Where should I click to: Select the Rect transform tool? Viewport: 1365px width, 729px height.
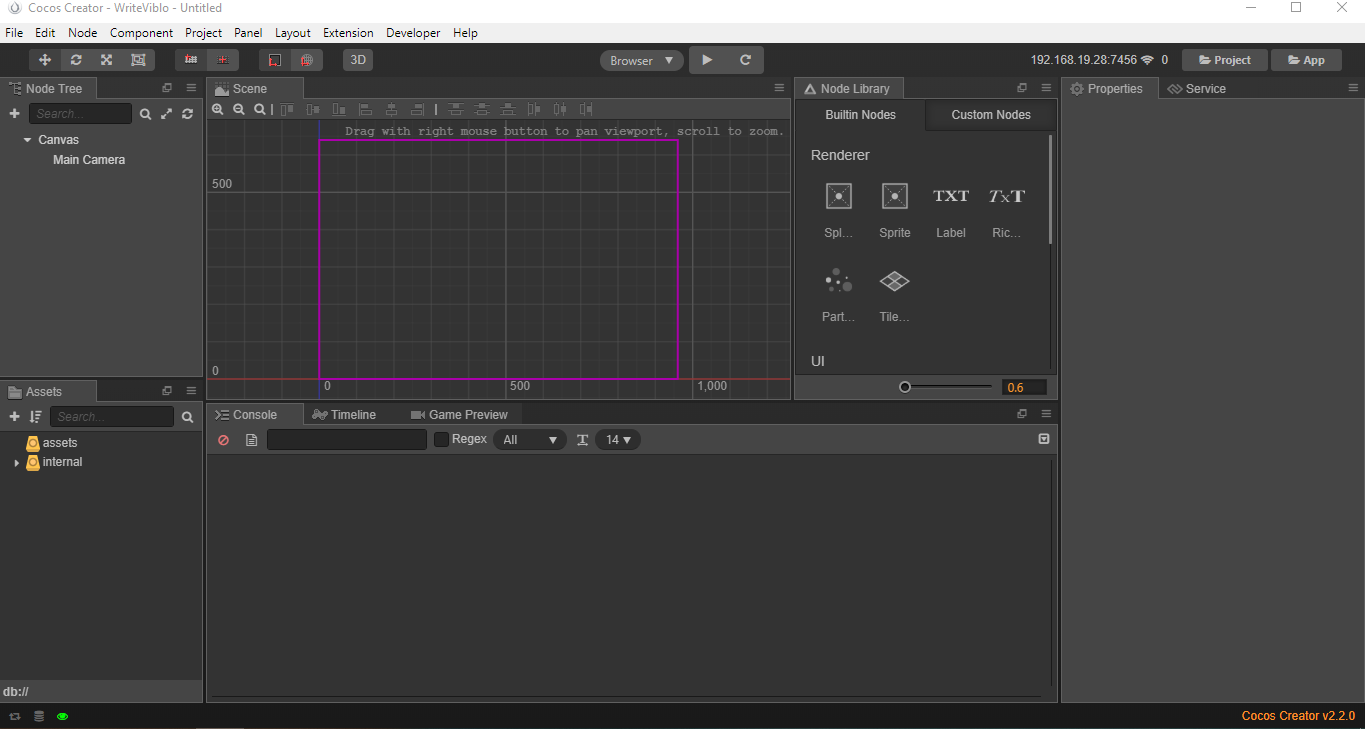[138, 60]
